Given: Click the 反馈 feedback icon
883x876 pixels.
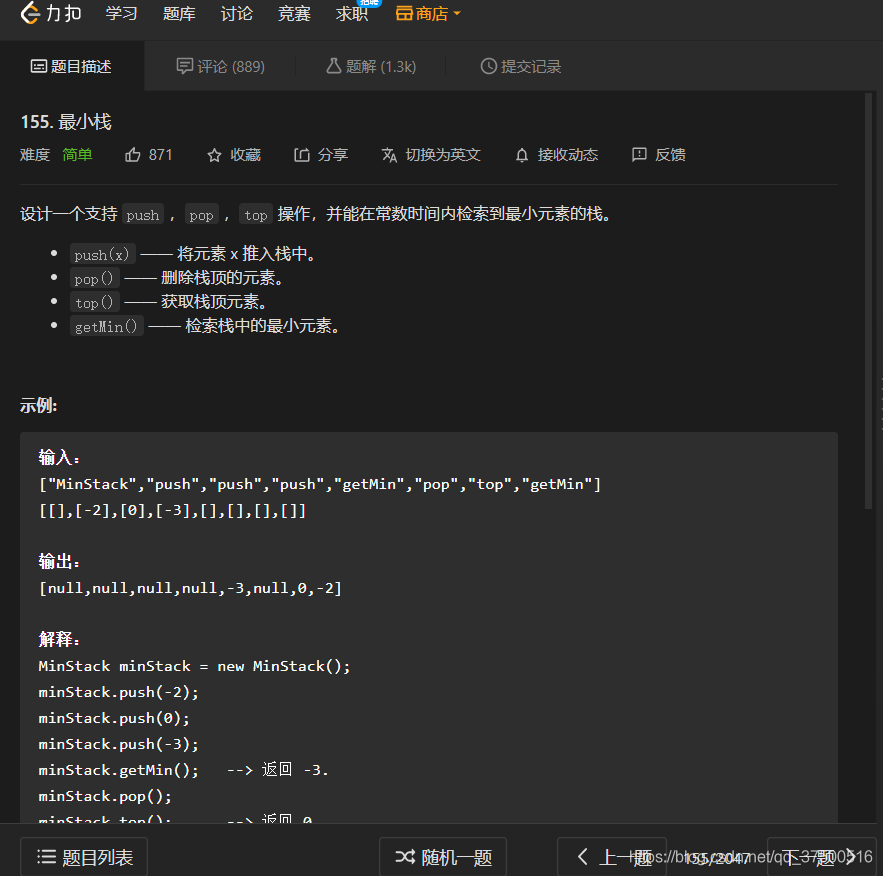Looking at the screenshot, I should (639, 154).
